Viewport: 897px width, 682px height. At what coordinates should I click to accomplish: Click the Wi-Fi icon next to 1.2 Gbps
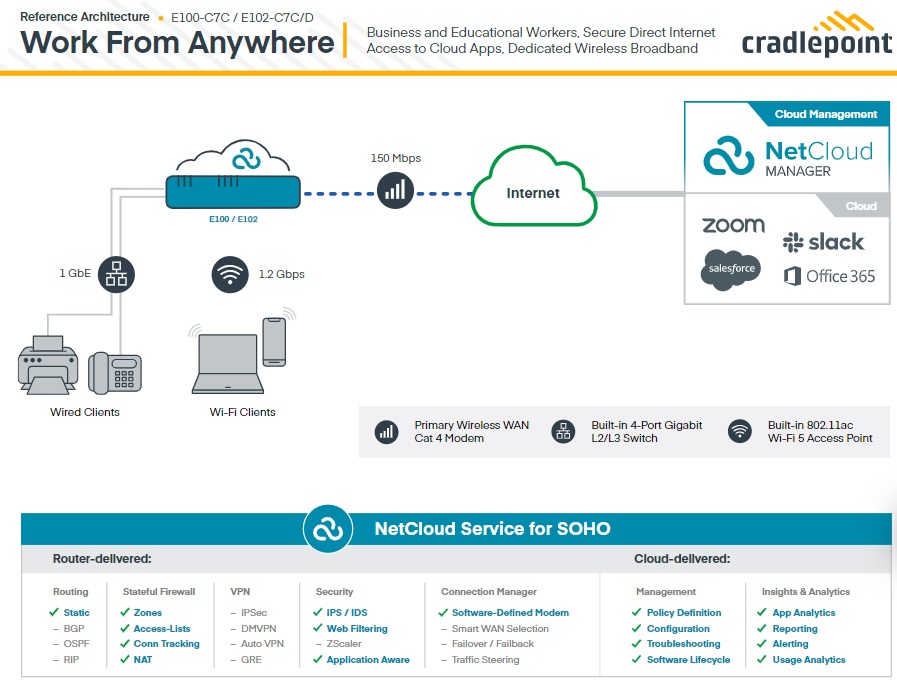point(230,274)
